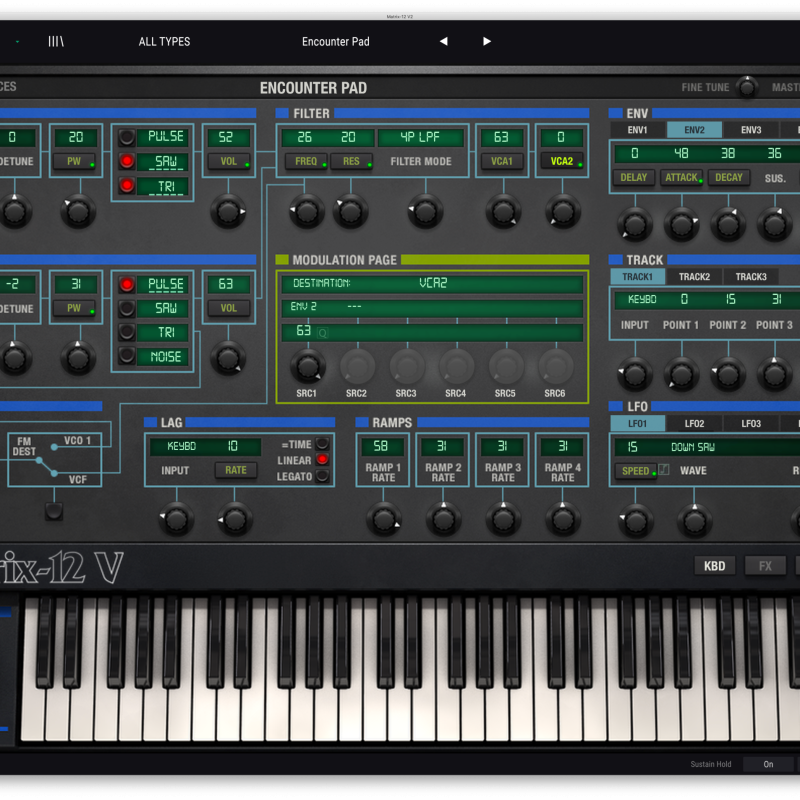800x800 pixels.
Task: Select LFO1 tab
Action: pos(637,424)
